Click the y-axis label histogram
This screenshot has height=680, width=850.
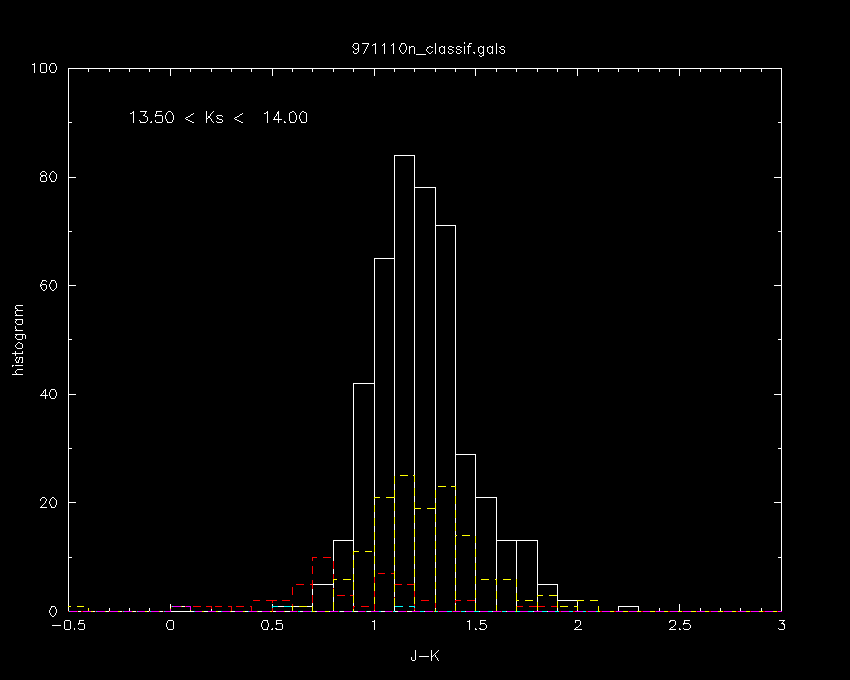tap(18, 340)
